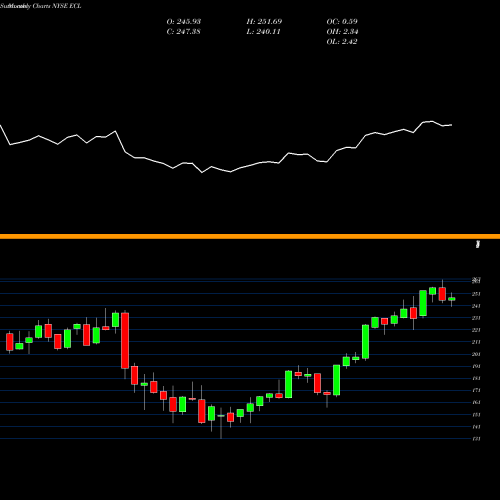Click the 251 price axis label
The width and height of the screenshot is (500, 500).
point(476,294)
